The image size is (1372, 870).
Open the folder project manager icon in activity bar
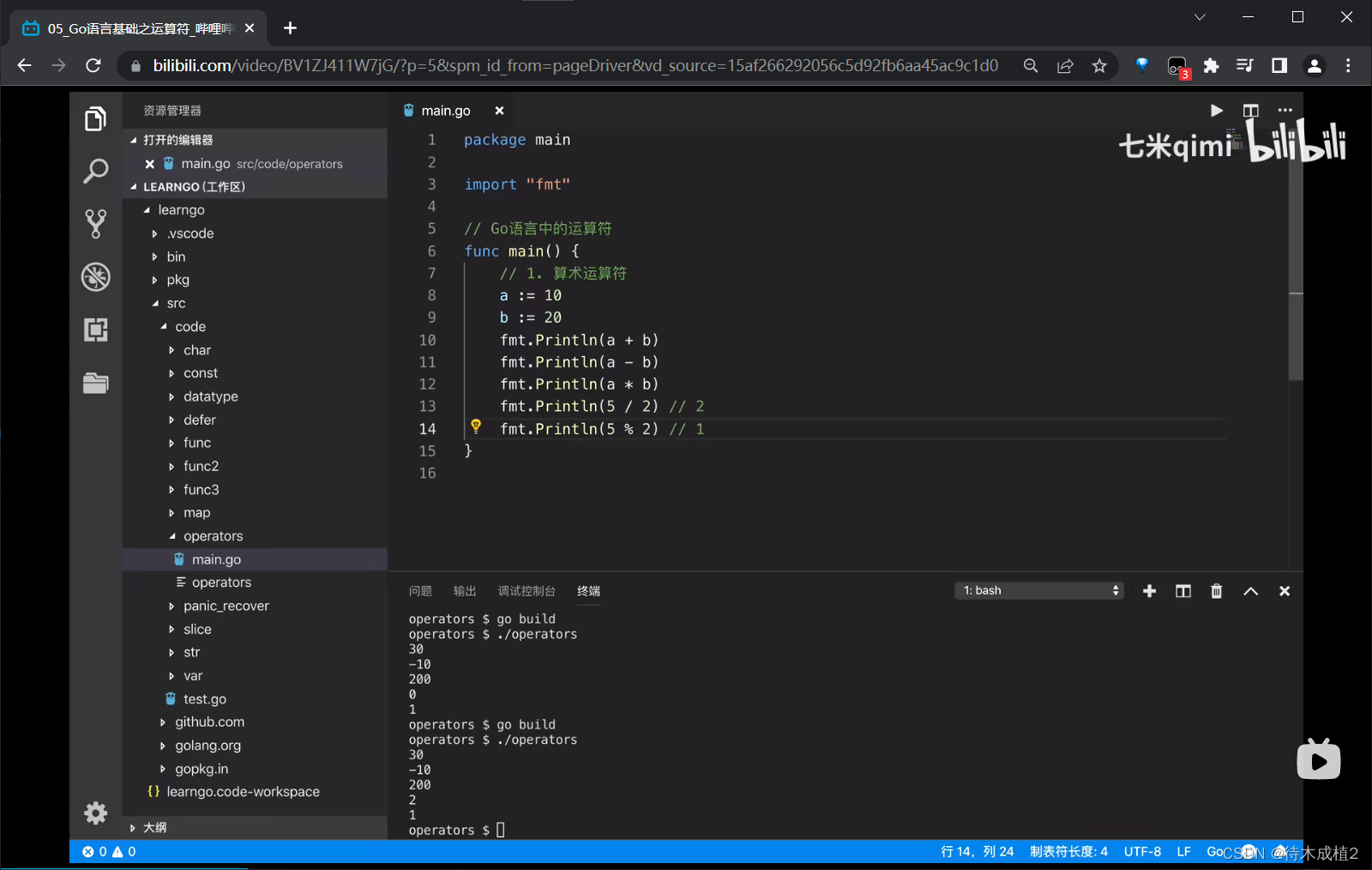click(x=95, y=383)
